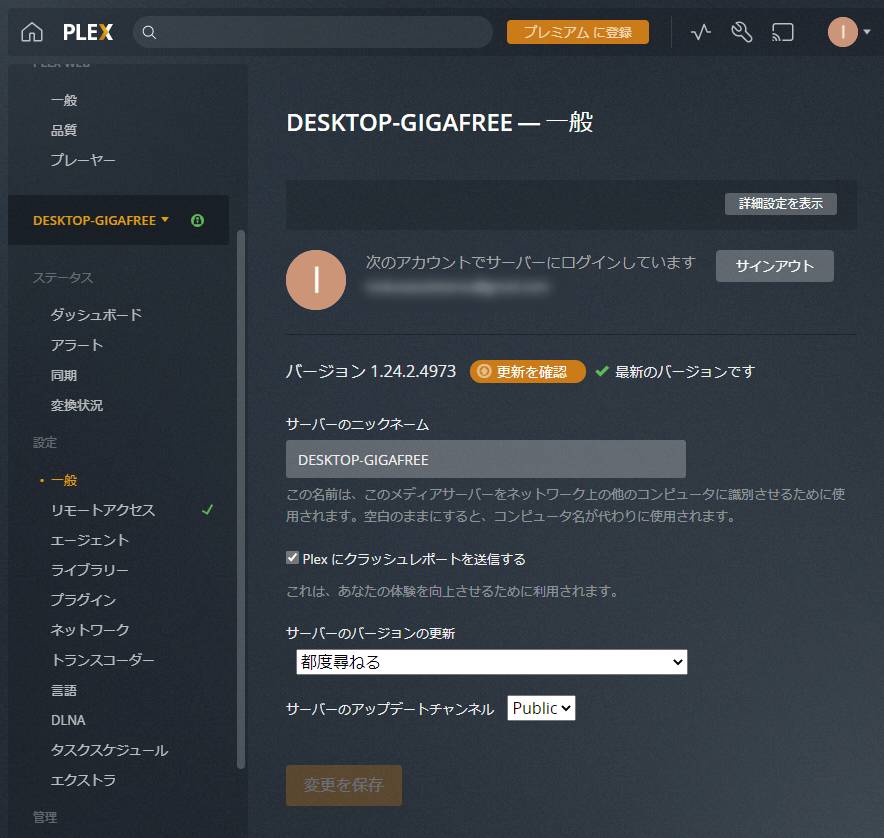Open 品質 settings
Screen dimensions: 884x838
[64, 130]
